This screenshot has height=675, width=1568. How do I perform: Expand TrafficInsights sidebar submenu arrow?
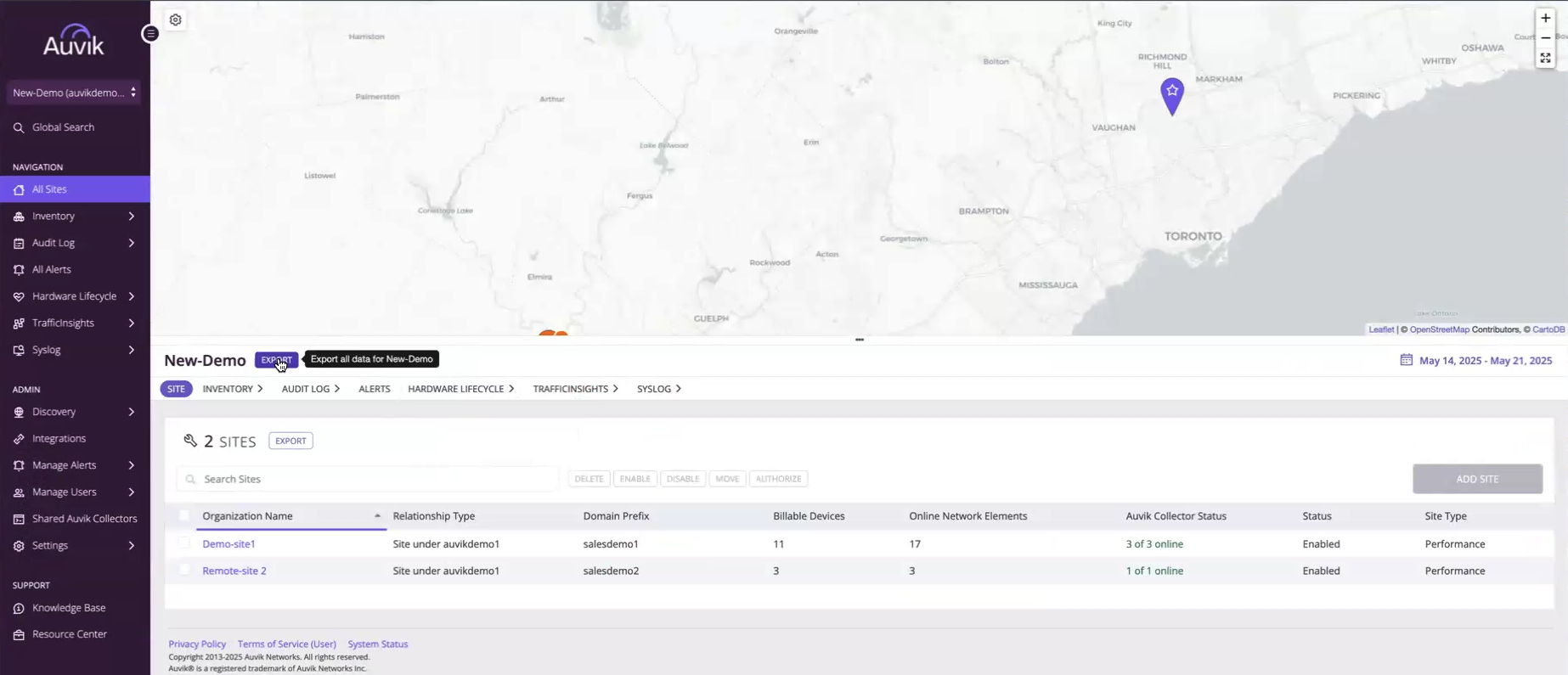click(132, 323)
